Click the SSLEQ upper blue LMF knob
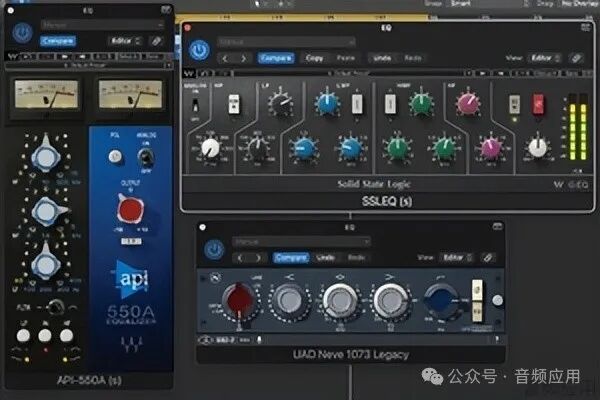The image size is (600, 400). (327, 103)
